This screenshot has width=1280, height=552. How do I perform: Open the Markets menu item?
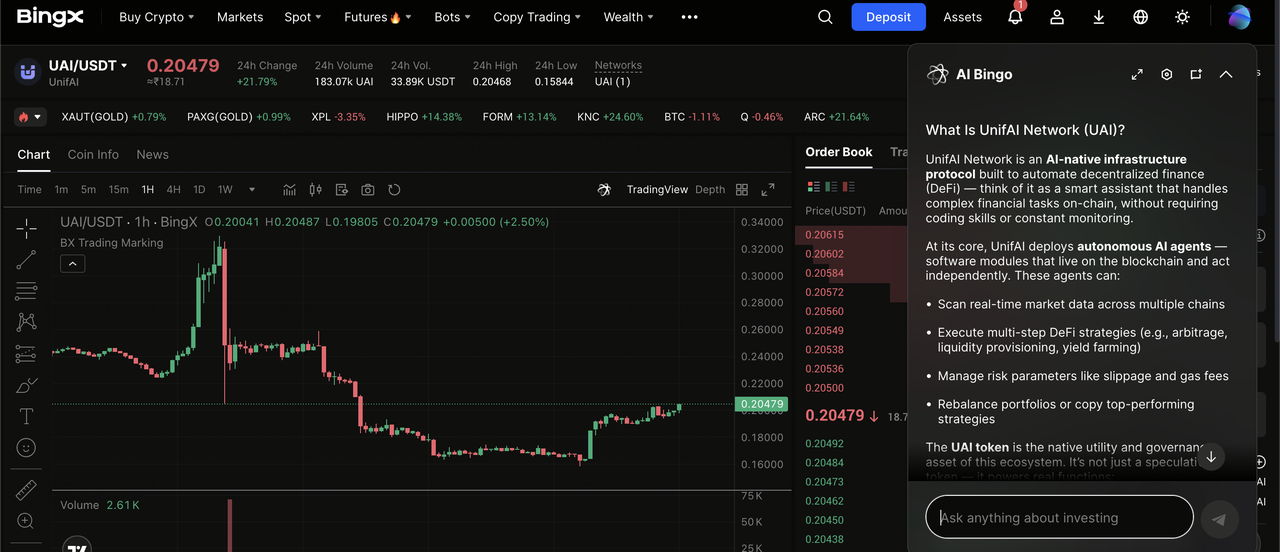pos(240,17)
